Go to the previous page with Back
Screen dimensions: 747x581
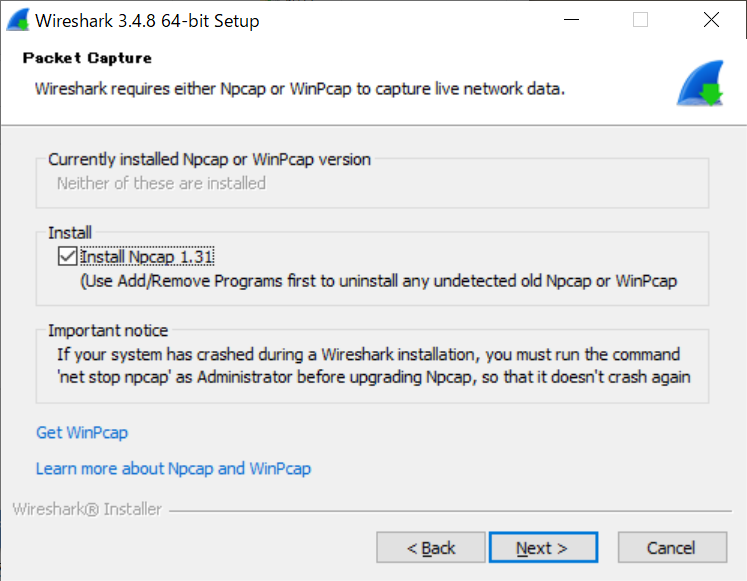click(x=431, y=548)
